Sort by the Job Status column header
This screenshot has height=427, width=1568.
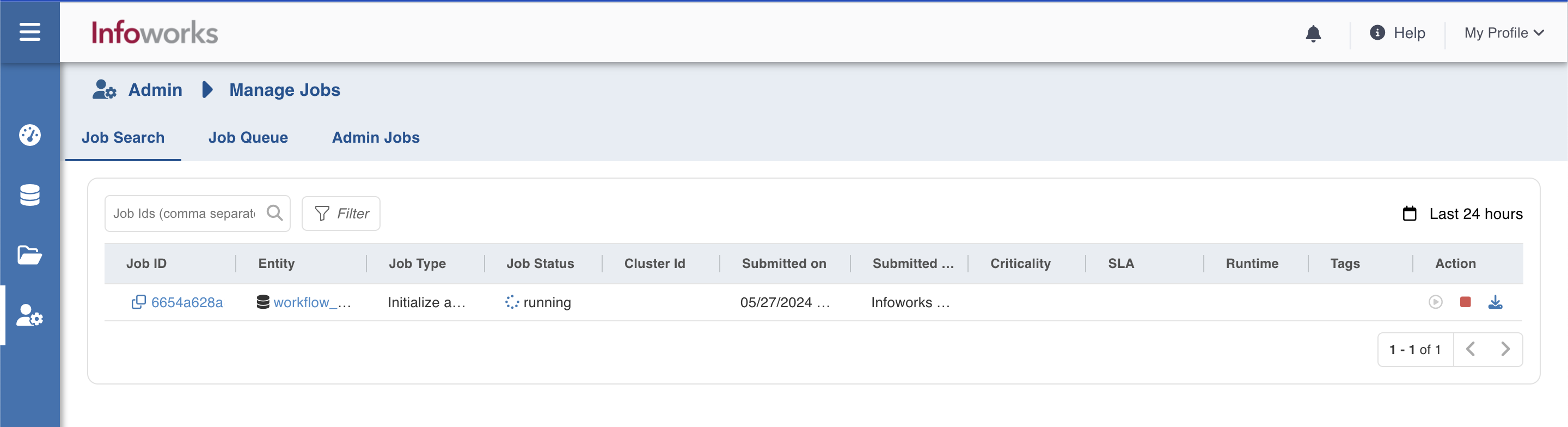(540, 263)
